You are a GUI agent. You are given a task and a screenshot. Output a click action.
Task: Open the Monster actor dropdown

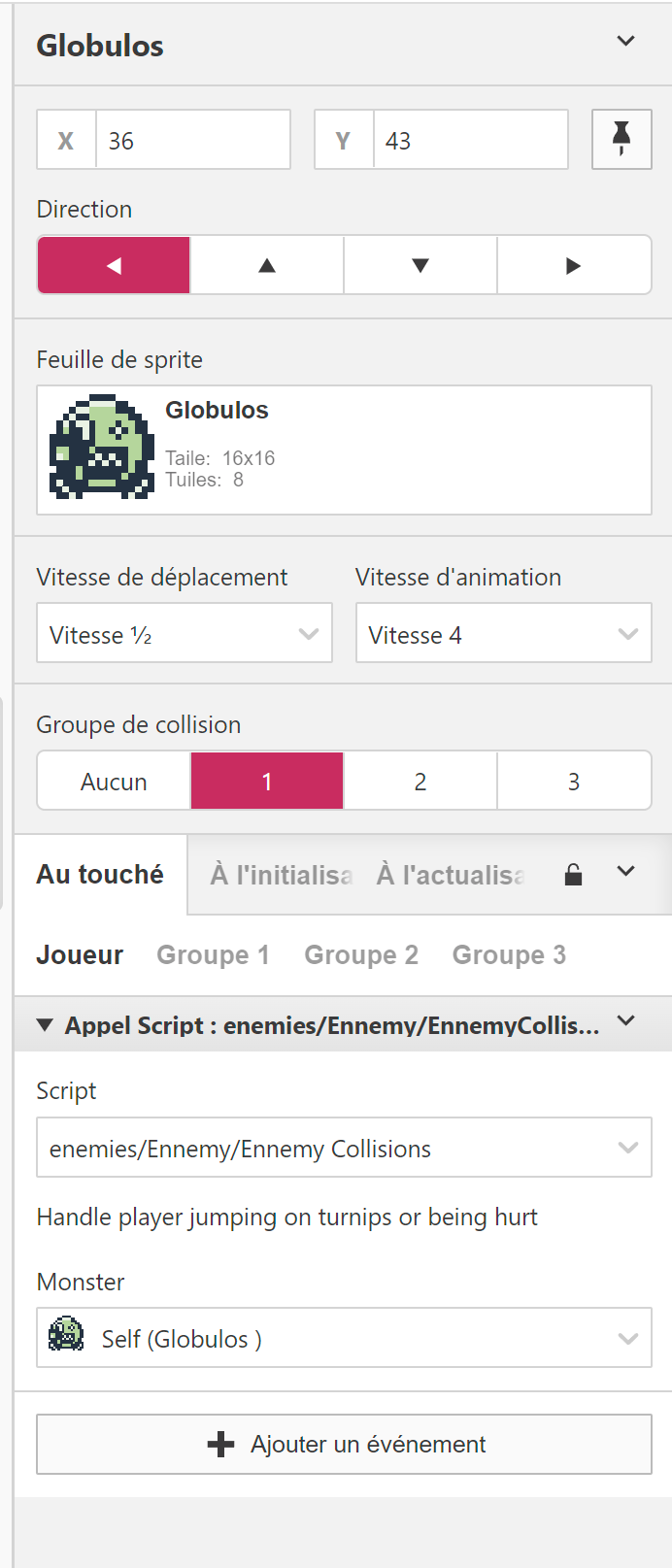344,1338
